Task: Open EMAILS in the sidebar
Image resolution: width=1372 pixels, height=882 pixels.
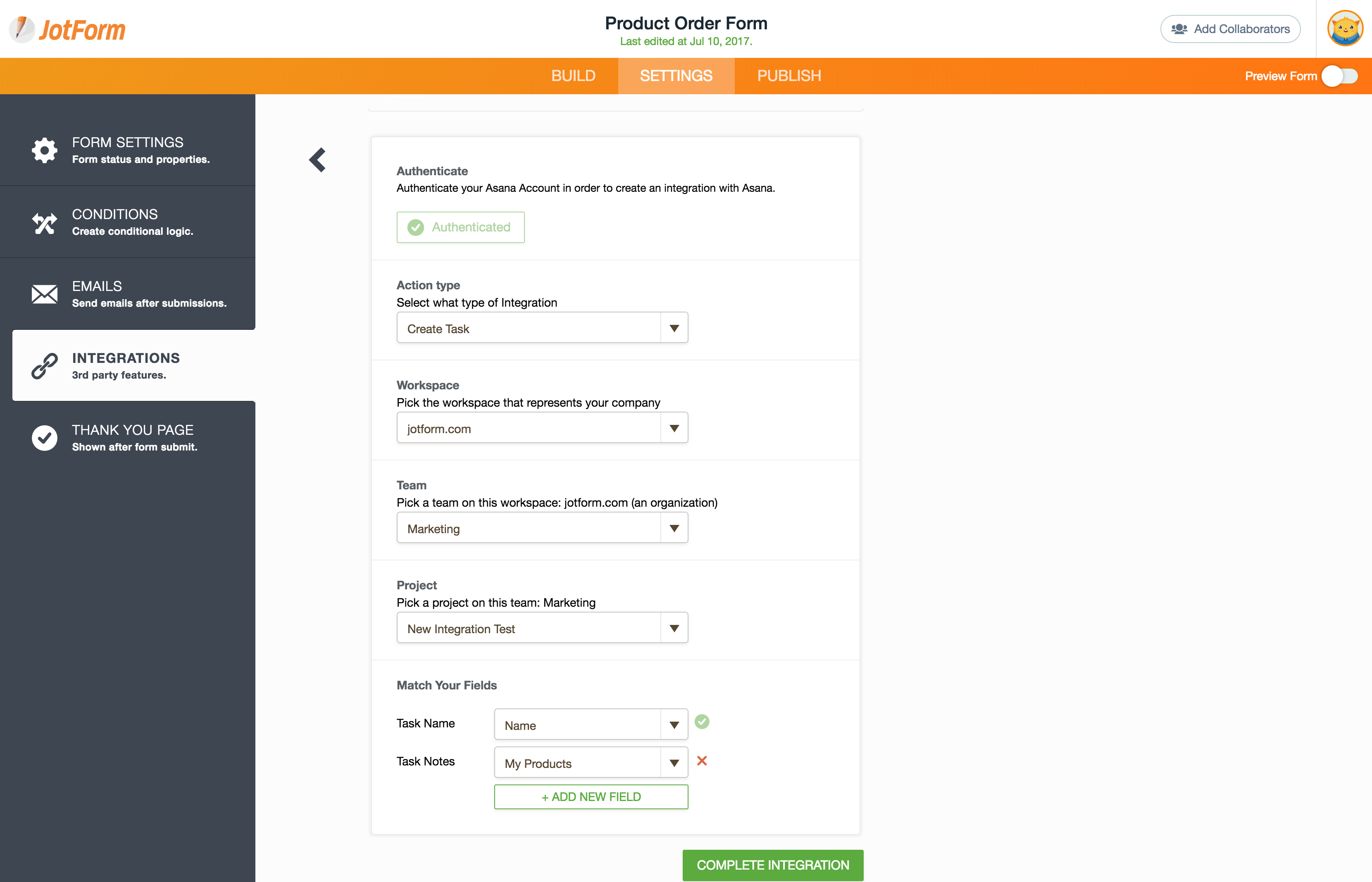Action: (x=128, y=294)
